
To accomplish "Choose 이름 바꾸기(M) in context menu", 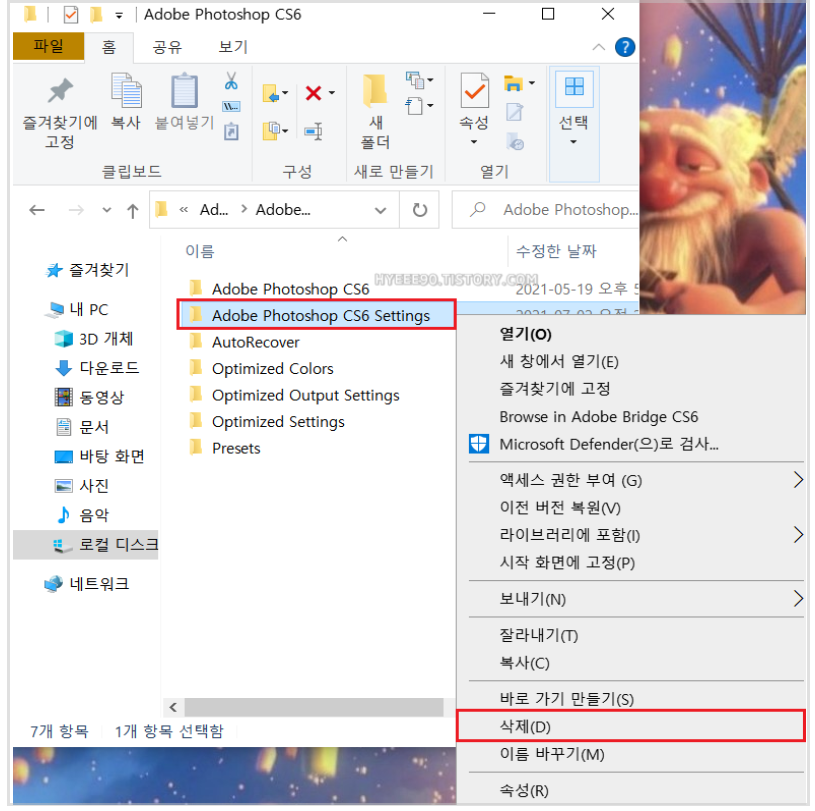I will 630,753.
